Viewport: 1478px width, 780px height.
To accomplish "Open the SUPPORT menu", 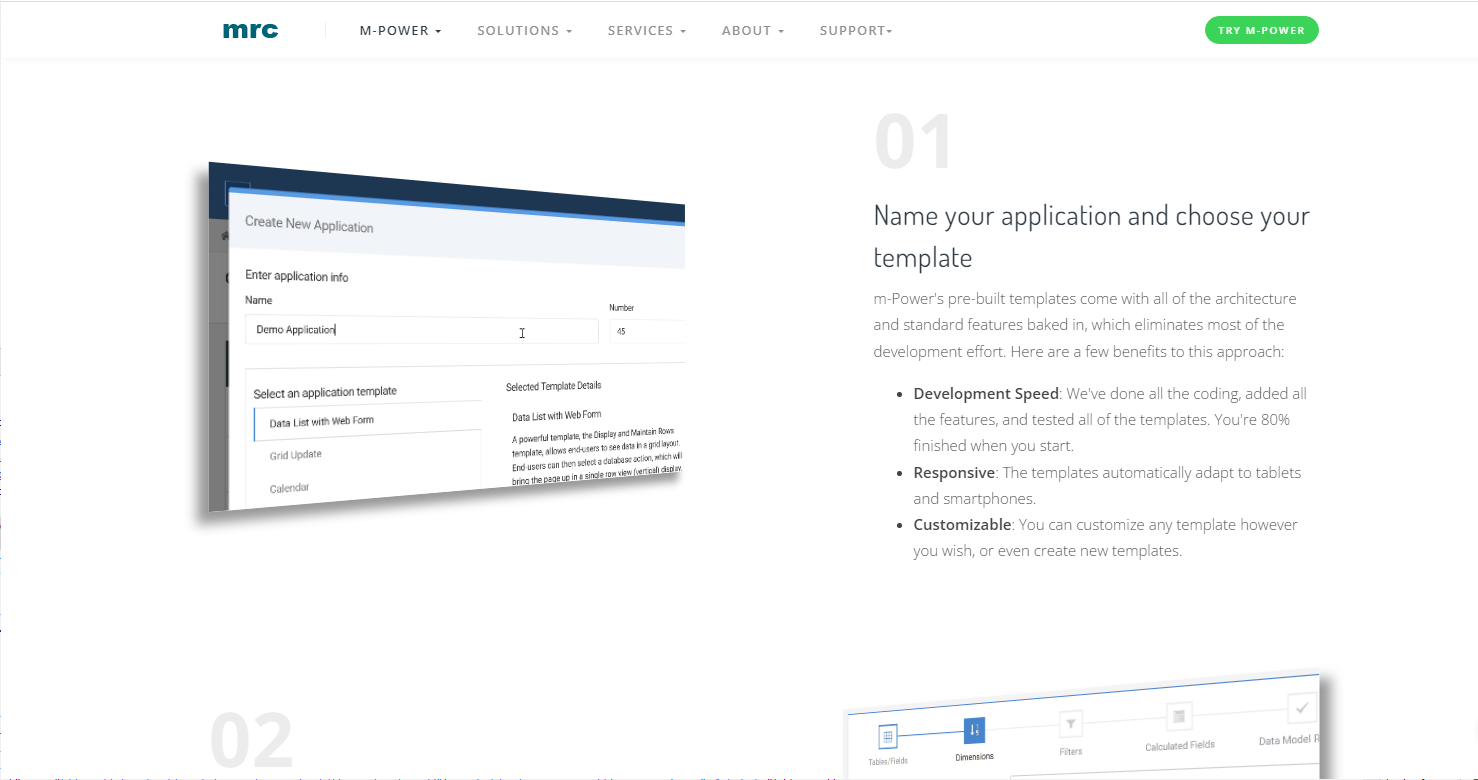I will pyautogui.click(x=855, y=31).
